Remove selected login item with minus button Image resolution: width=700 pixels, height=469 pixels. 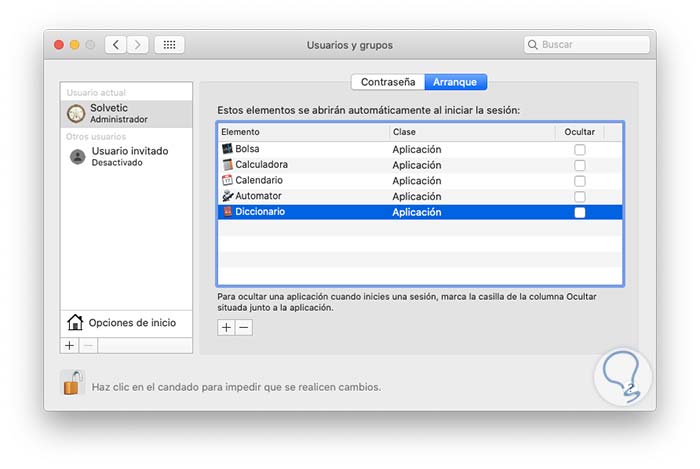pyautogui.click(x=243, y=327)
